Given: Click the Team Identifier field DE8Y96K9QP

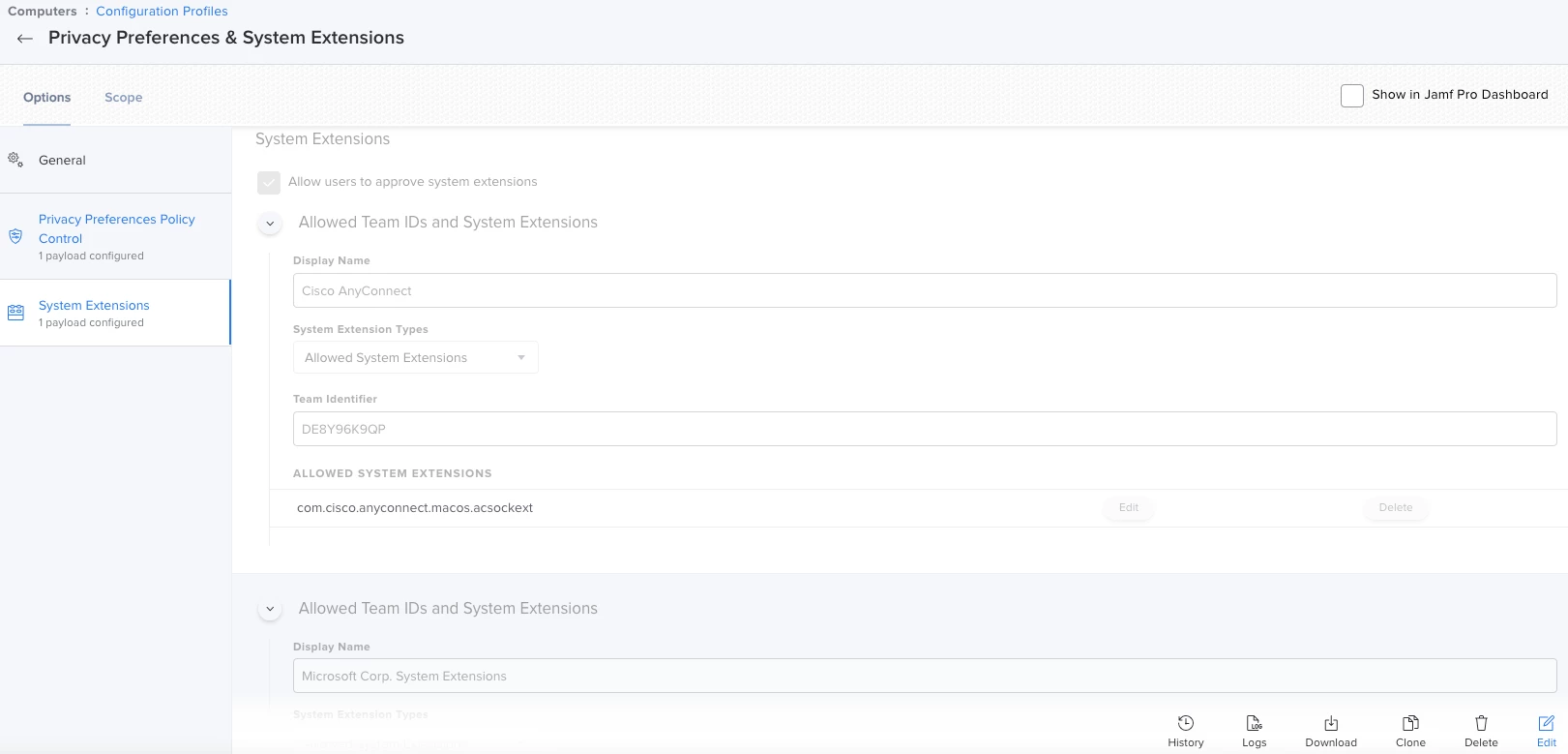Looking at the screenshot, I should [925, 429].
